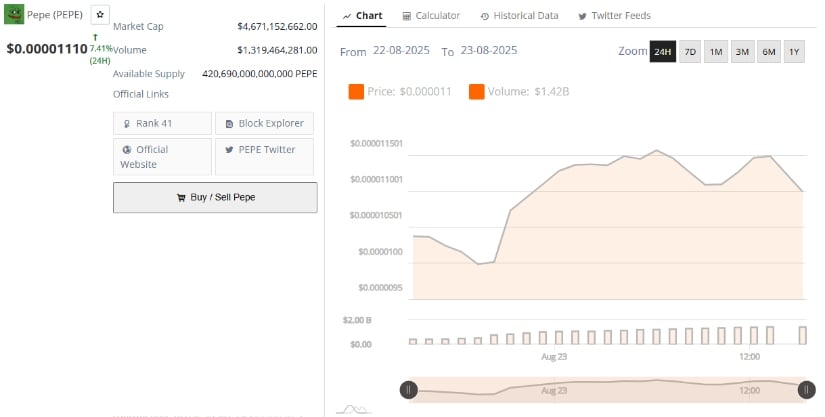Click the Pepe frog coin logo

[x=14, y=14]
